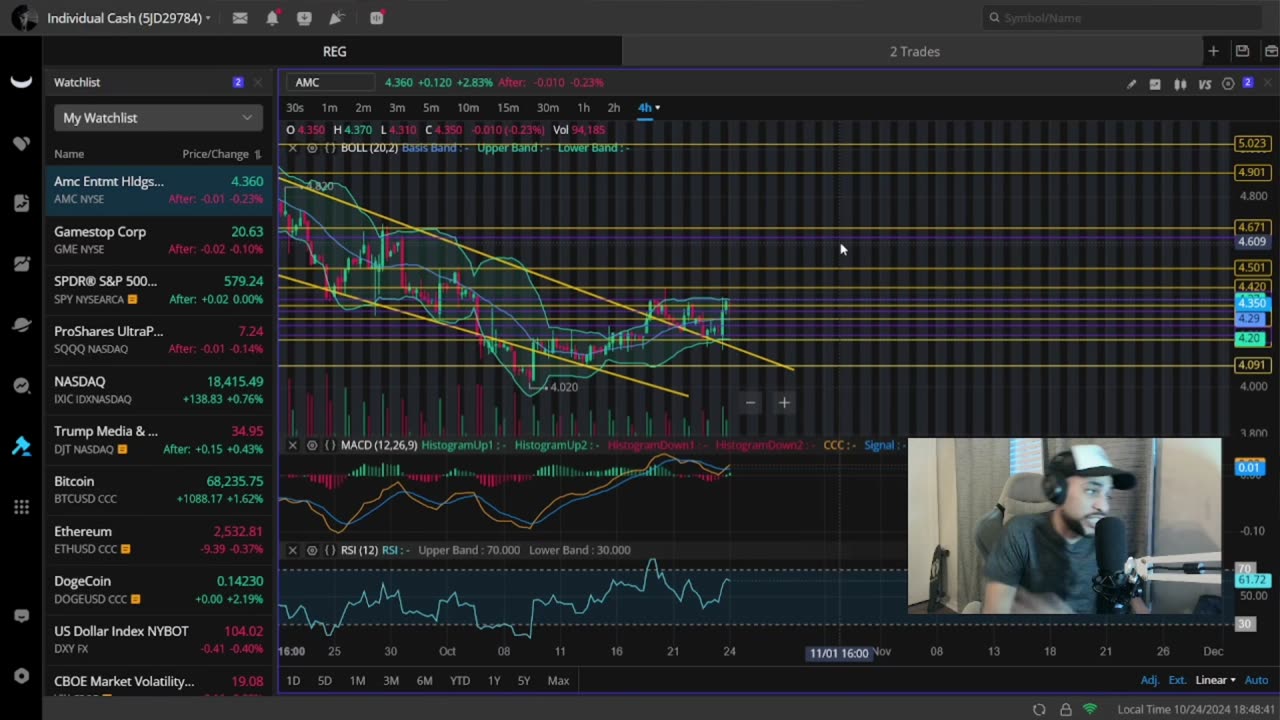The width and height of the screenshot is (1280, 720).
Task: Toggle BOLL indicator visibility
Action: (312, 148)
